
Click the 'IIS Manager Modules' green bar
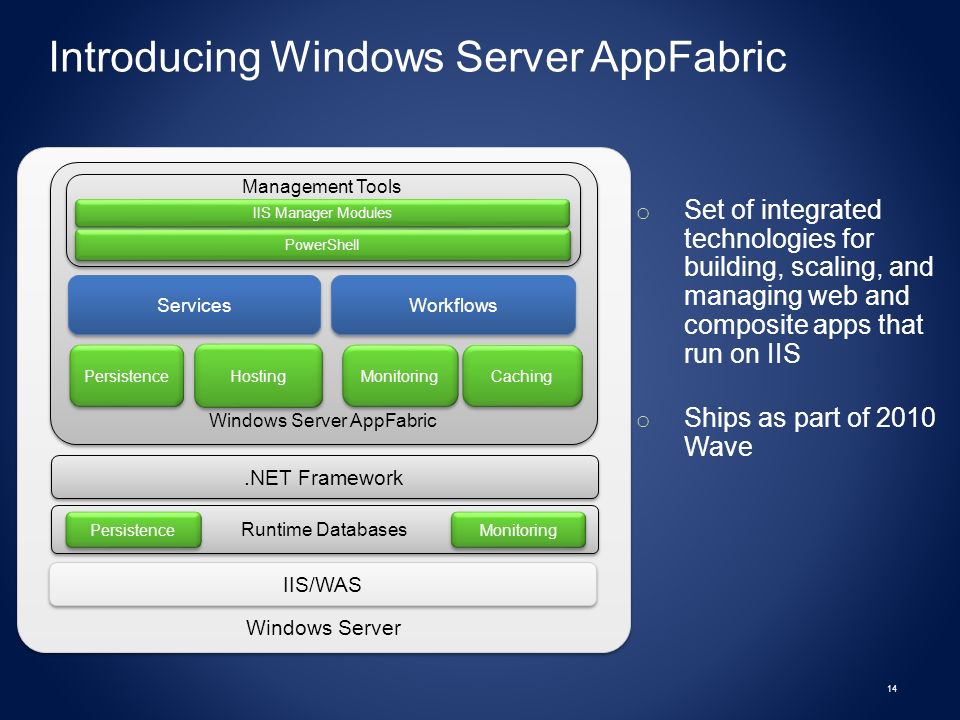pyautogui.click(x=322, y=213)
